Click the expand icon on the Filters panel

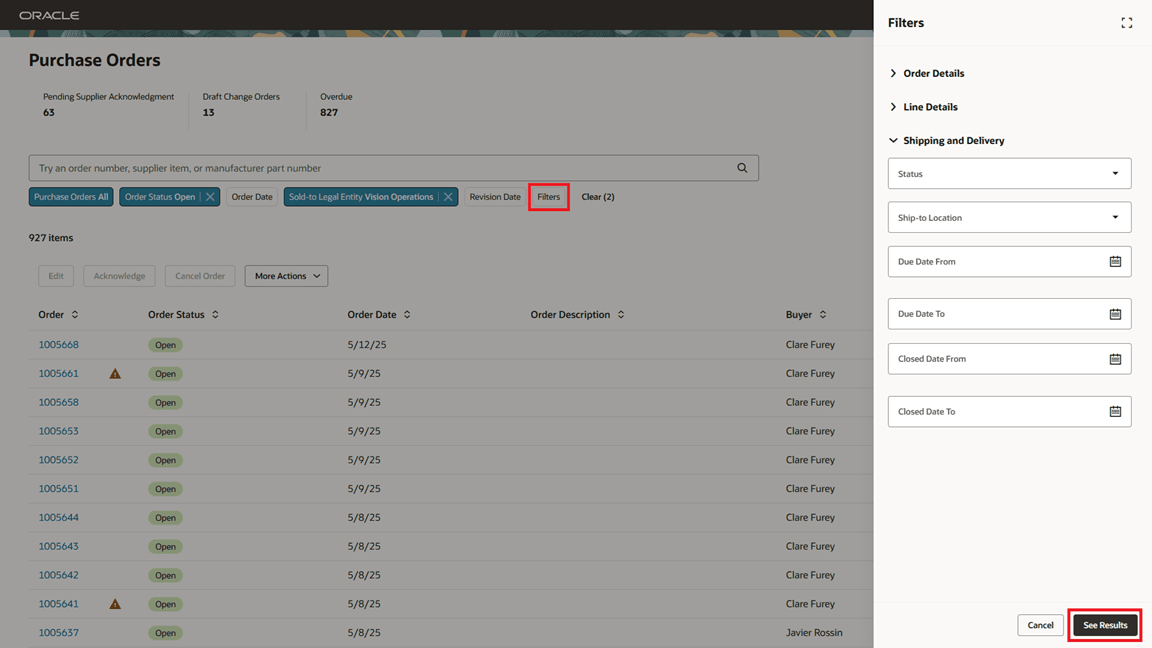[x=1126, y=22]
